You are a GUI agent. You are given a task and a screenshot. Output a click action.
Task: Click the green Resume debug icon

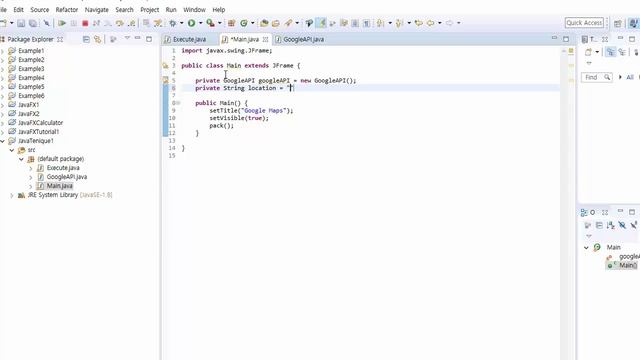pos(62,23)
